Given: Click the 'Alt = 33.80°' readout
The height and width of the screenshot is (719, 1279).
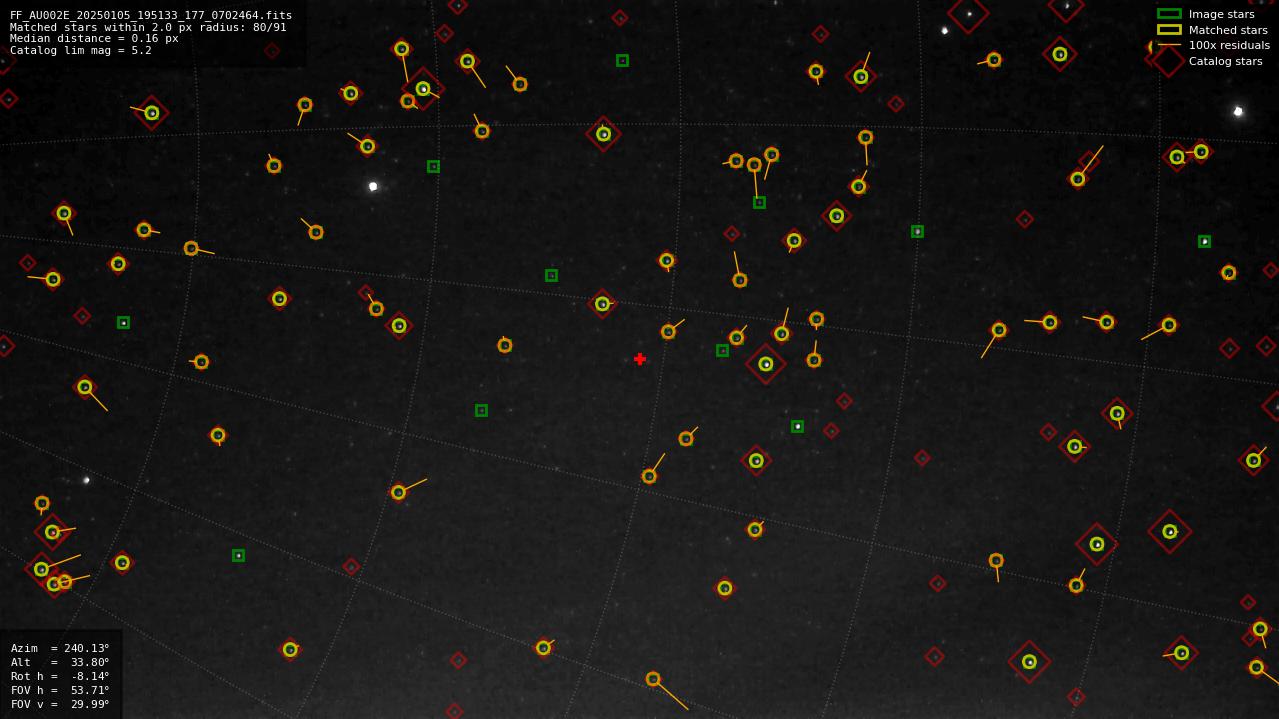Looking at the screenshot, I should 60,662.
